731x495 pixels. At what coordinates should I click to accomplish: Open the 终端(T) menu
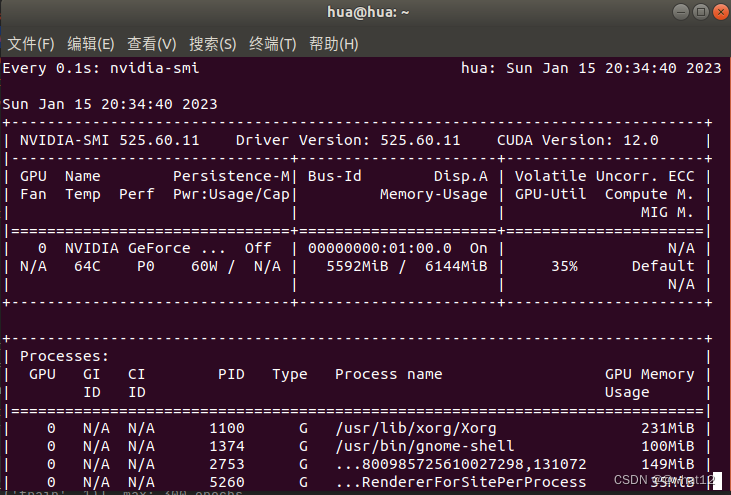[273, 44]
